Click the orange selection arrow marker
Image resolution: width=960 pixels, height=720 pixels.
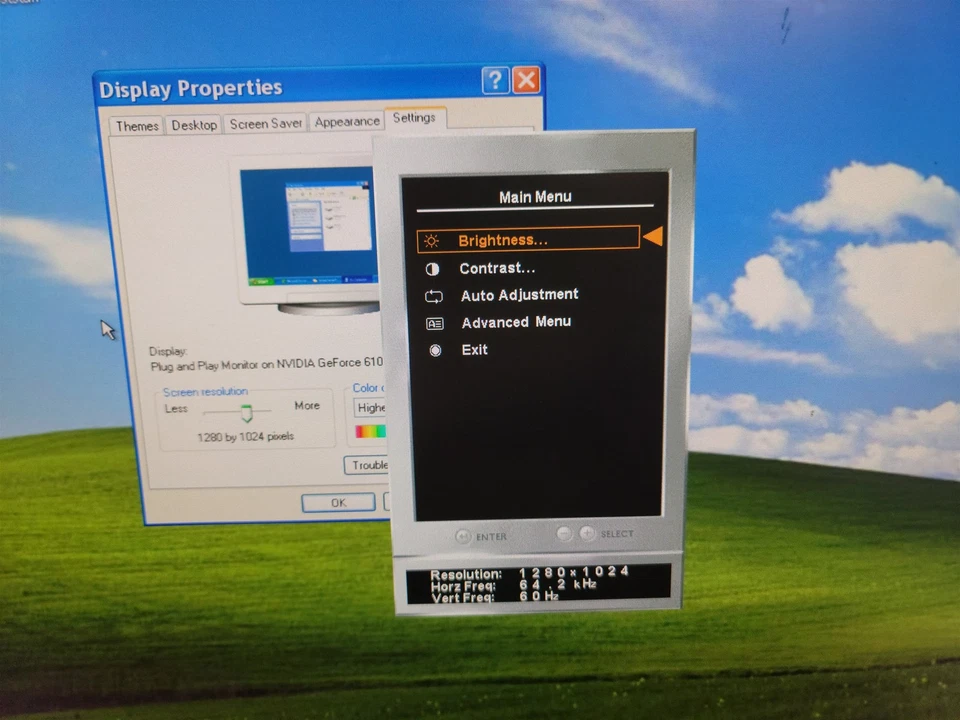point(653,237)
